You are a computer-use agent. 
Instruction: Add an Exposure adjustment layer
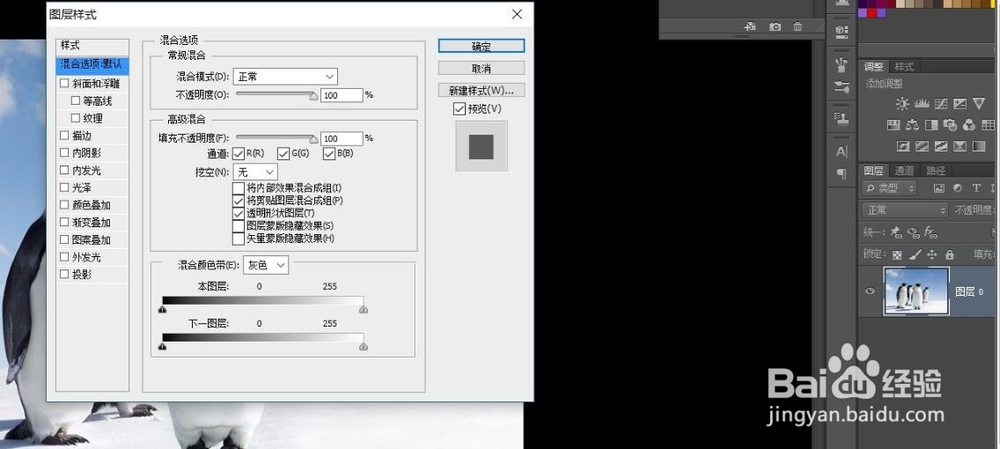(960, 103)
